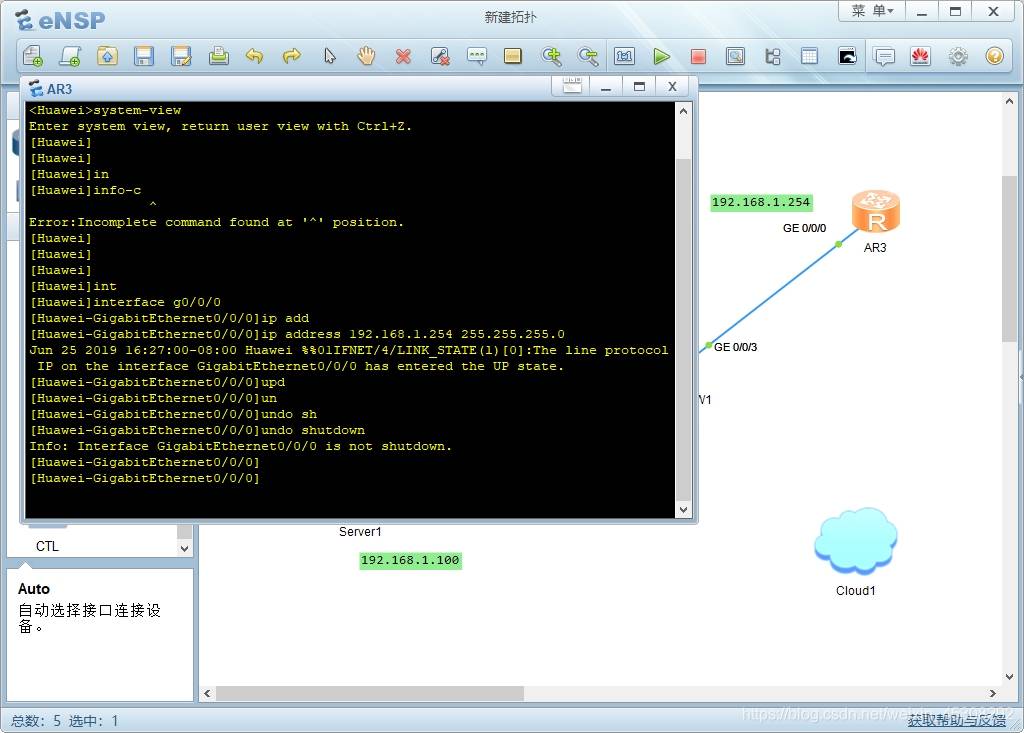Click the New Sample Topology icon
Screen dimensions: 1024x733
pos(70,56)
